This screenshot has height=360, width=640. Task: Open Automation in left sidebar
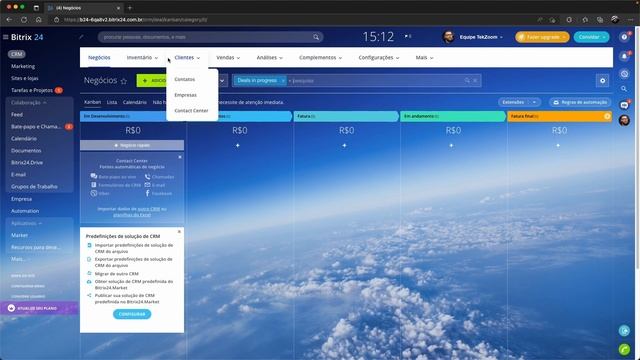pos(25,211)
